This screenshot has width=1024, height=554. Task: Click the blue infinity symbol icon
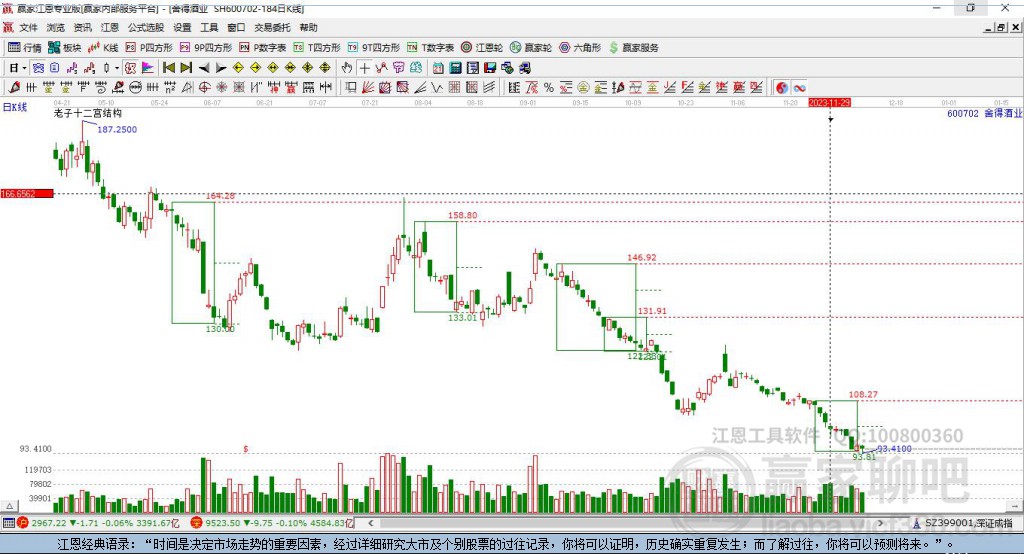[x=799, y=87]
